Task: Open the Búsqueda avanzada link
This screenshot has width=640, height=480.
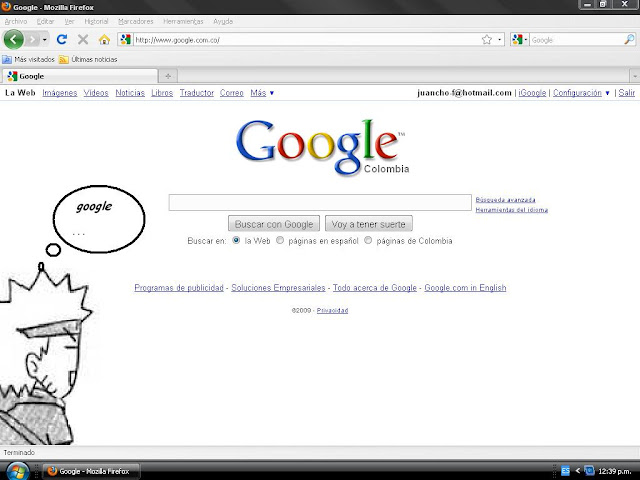Action: click(505, 200)
